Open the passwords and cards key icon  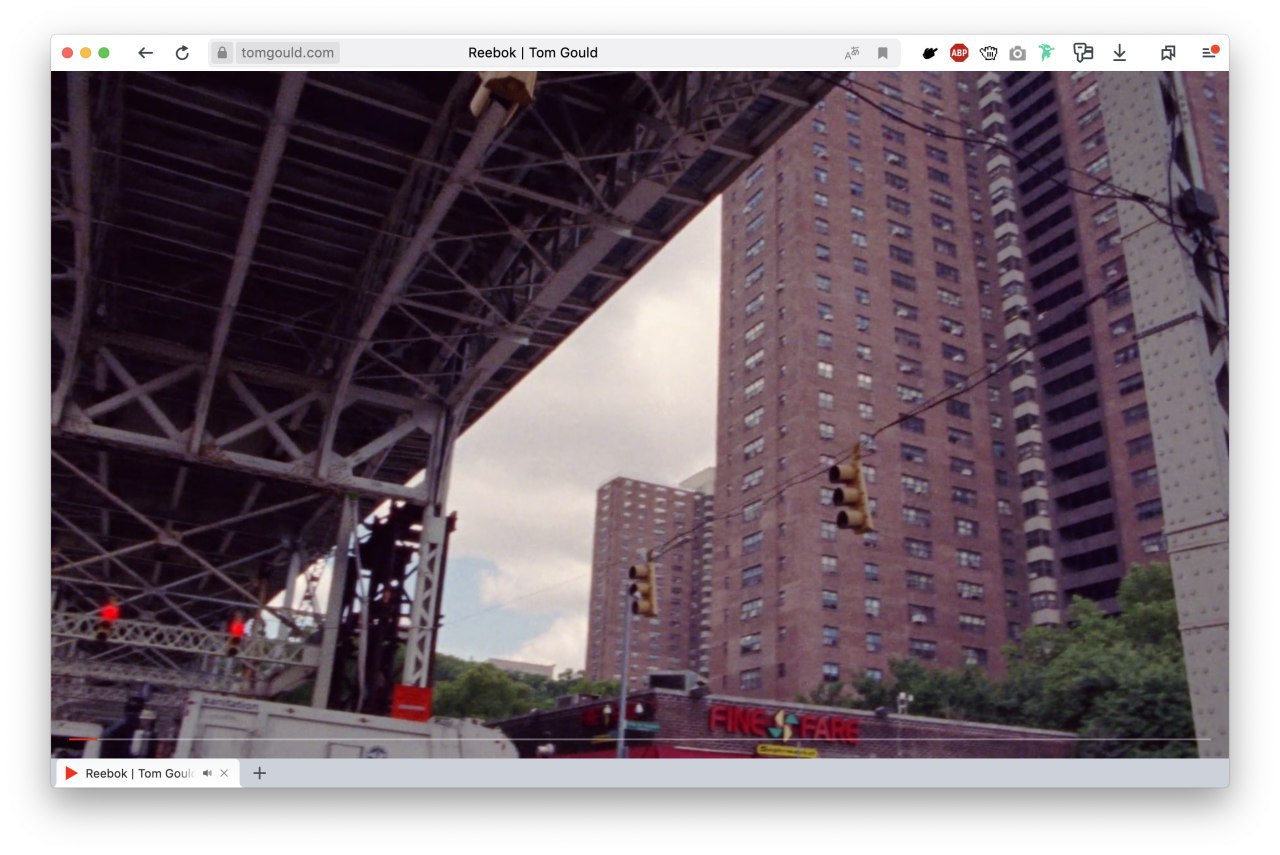coord(1083,53)
